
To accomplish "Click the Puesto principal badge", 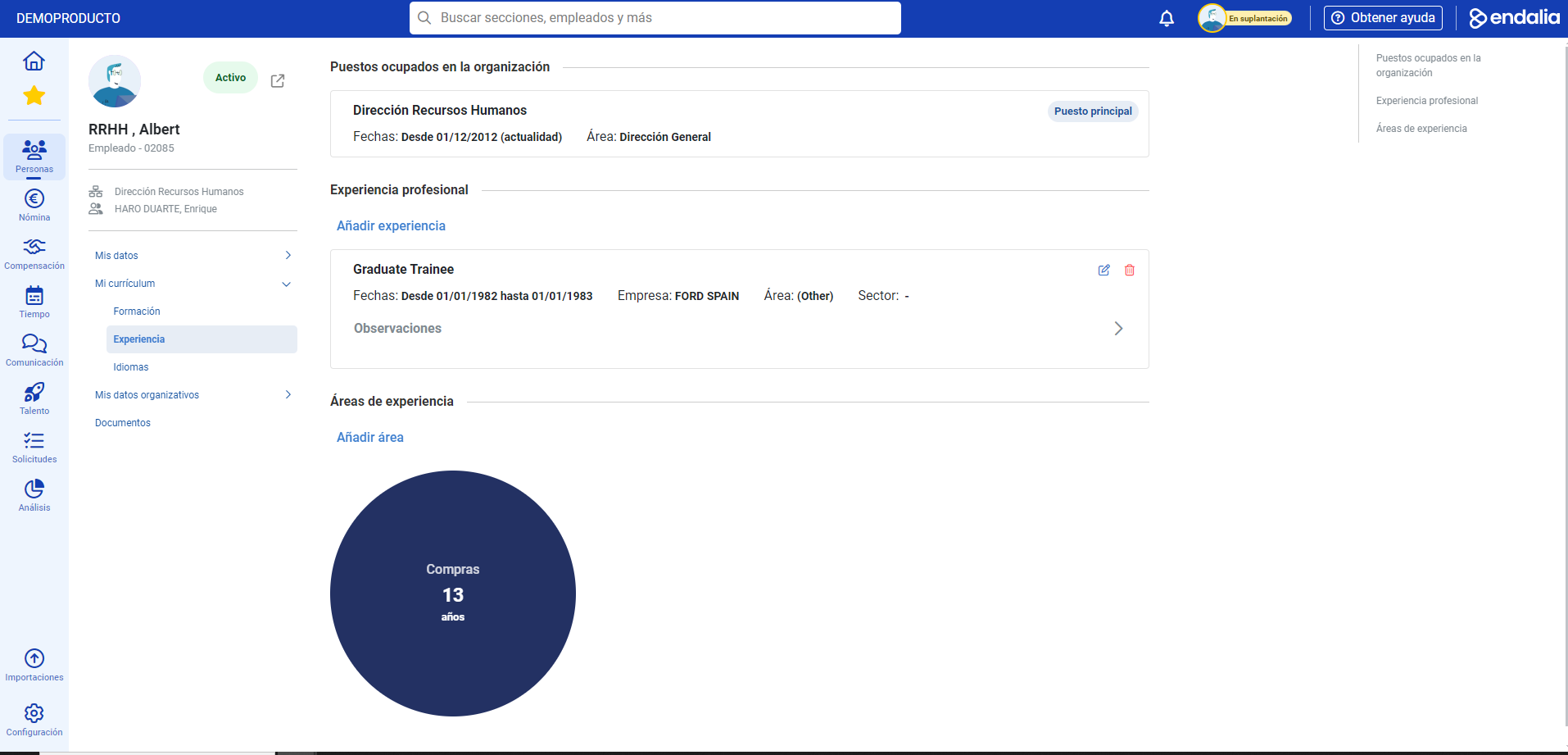I will click(1093, 111).
